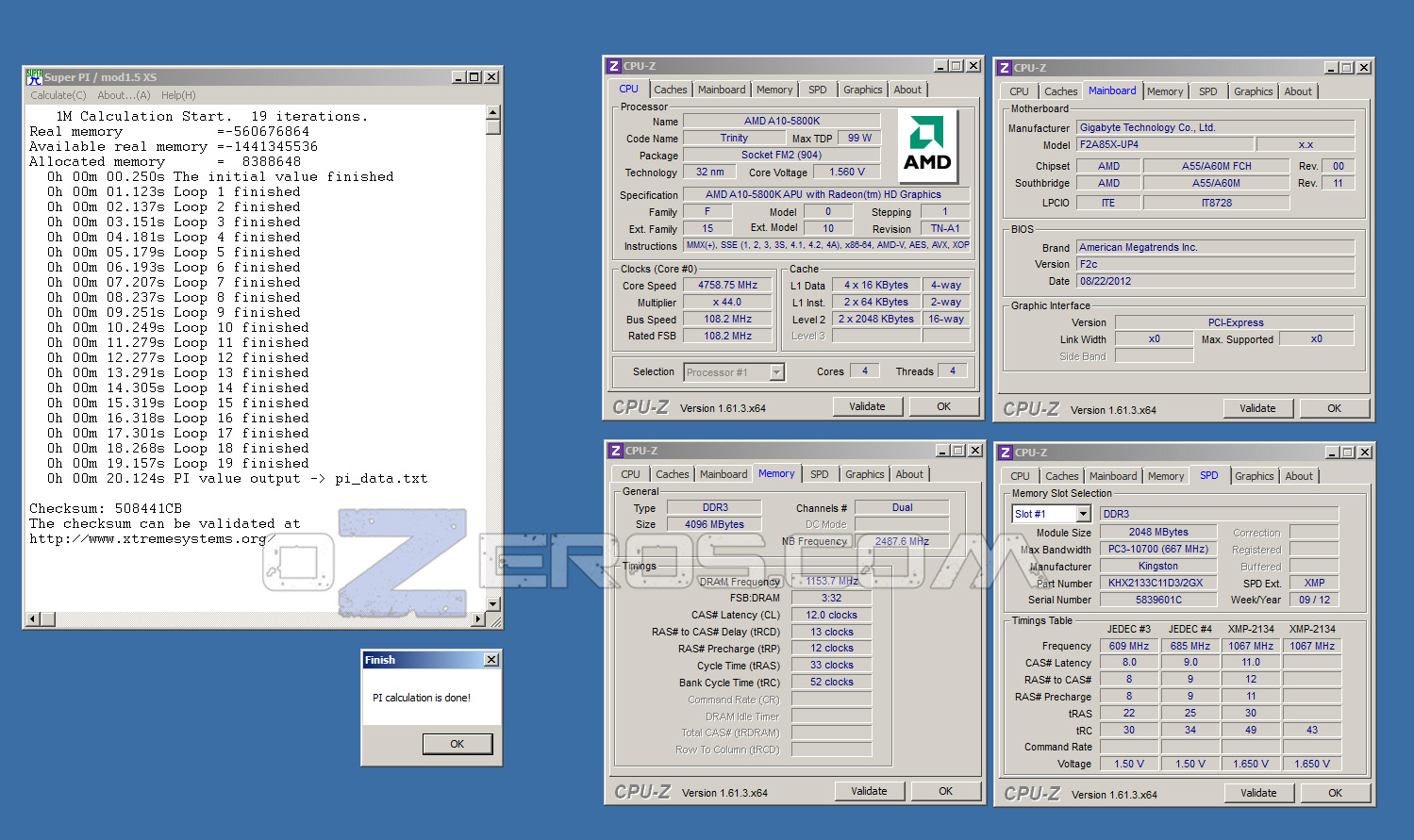
Task: Click OK in CPU-Z CPU window
Action: click(x=944, y=406)
